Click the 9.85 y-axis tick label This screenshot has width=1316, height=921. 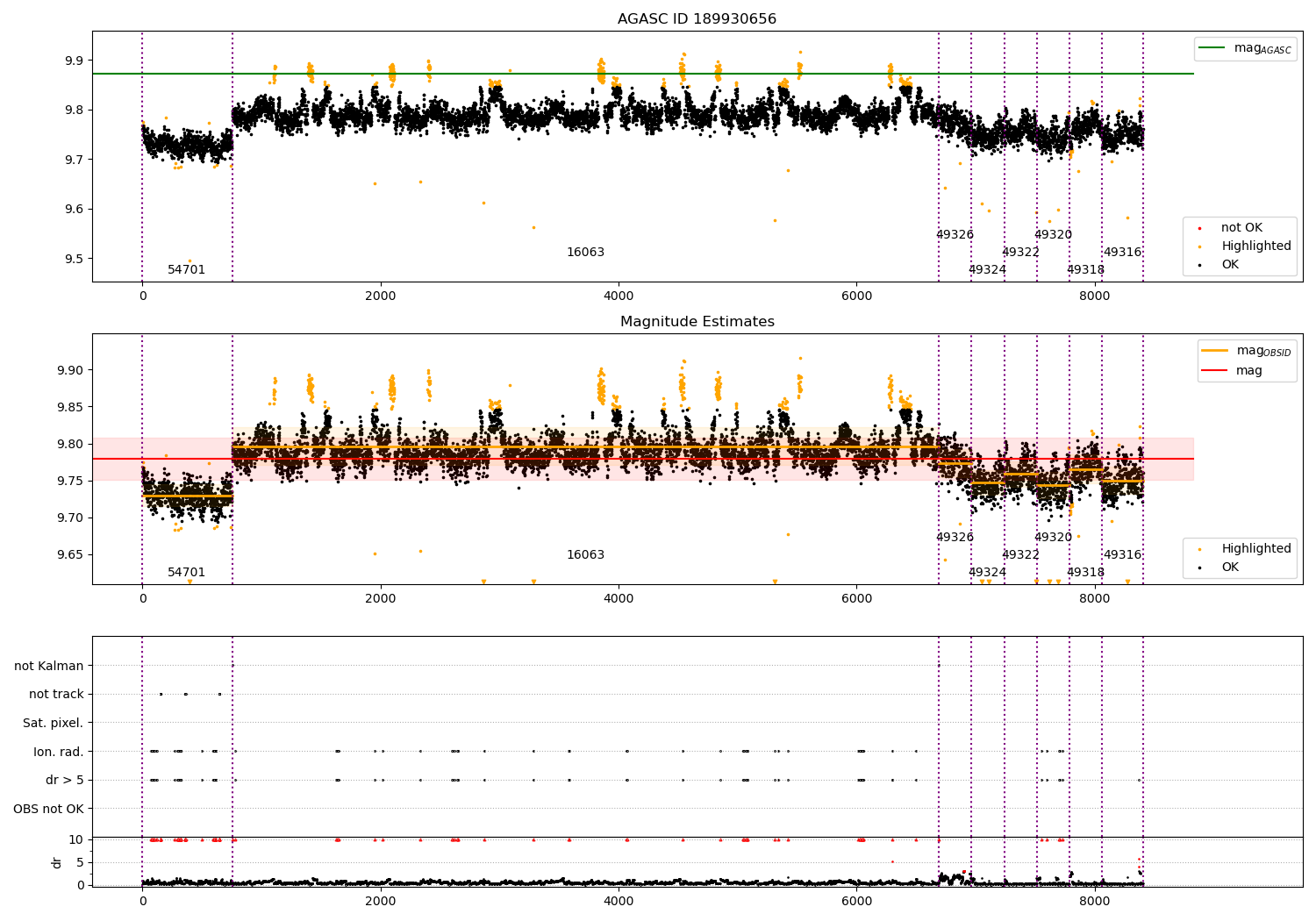(70, 407)
